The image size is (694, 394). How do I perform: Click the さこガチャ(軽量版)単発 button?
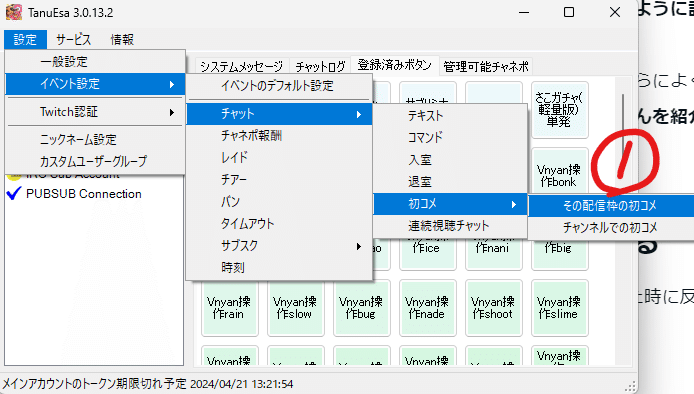coord(560,109)
